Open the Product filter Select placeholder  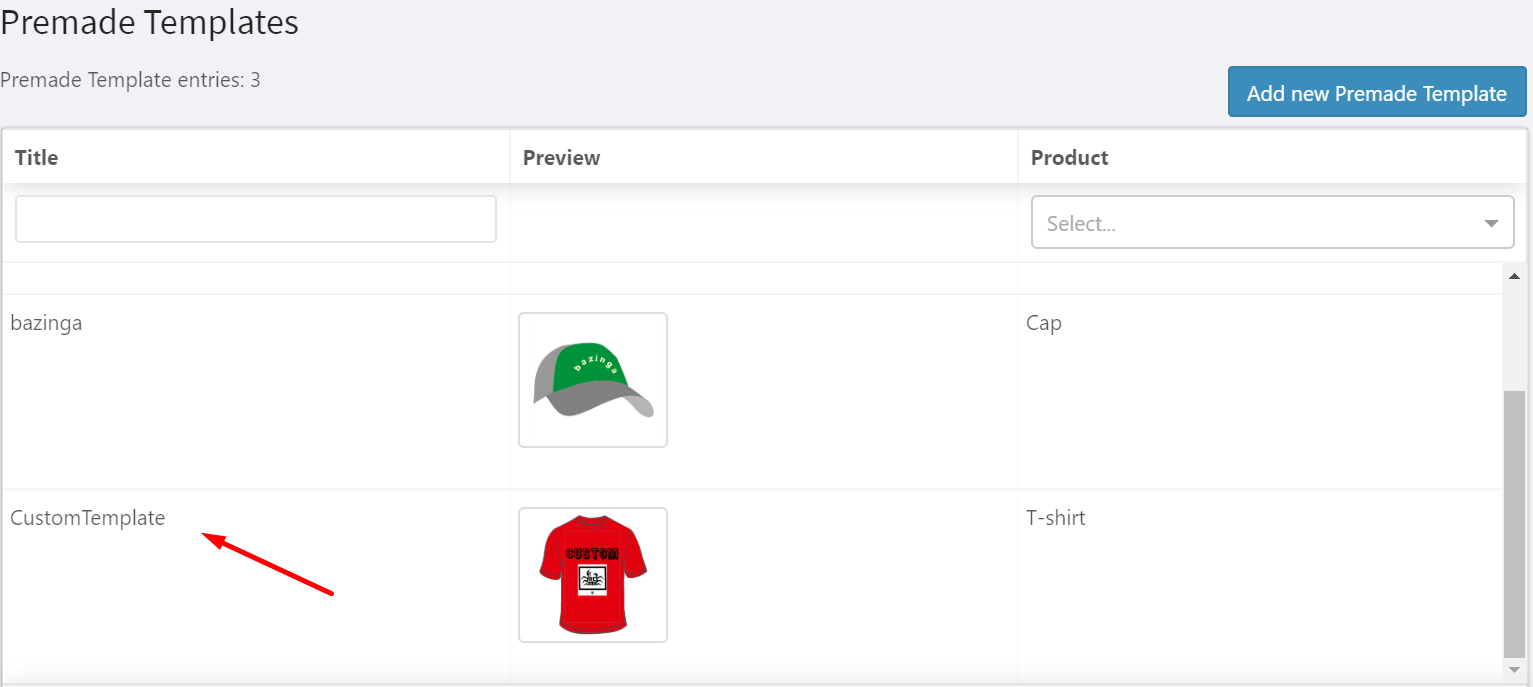coord(1250,223)
